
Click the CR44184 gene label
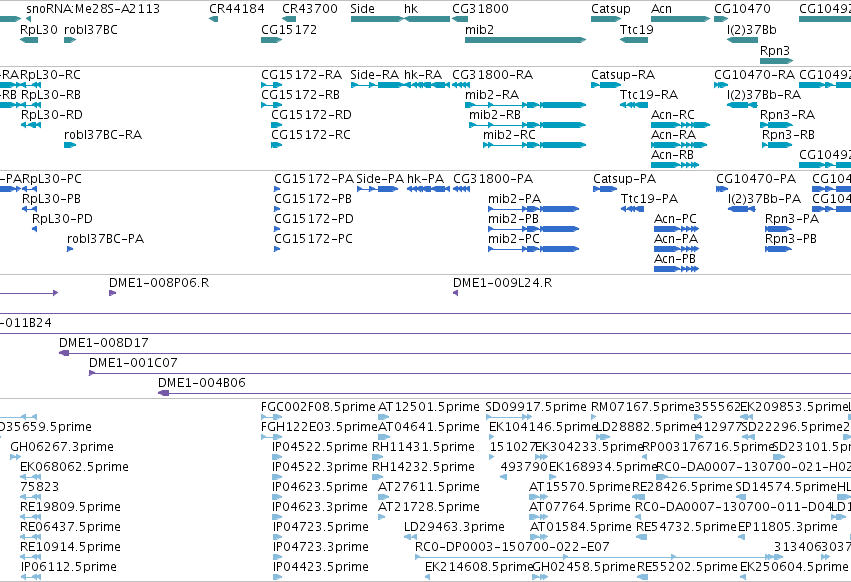237,9
